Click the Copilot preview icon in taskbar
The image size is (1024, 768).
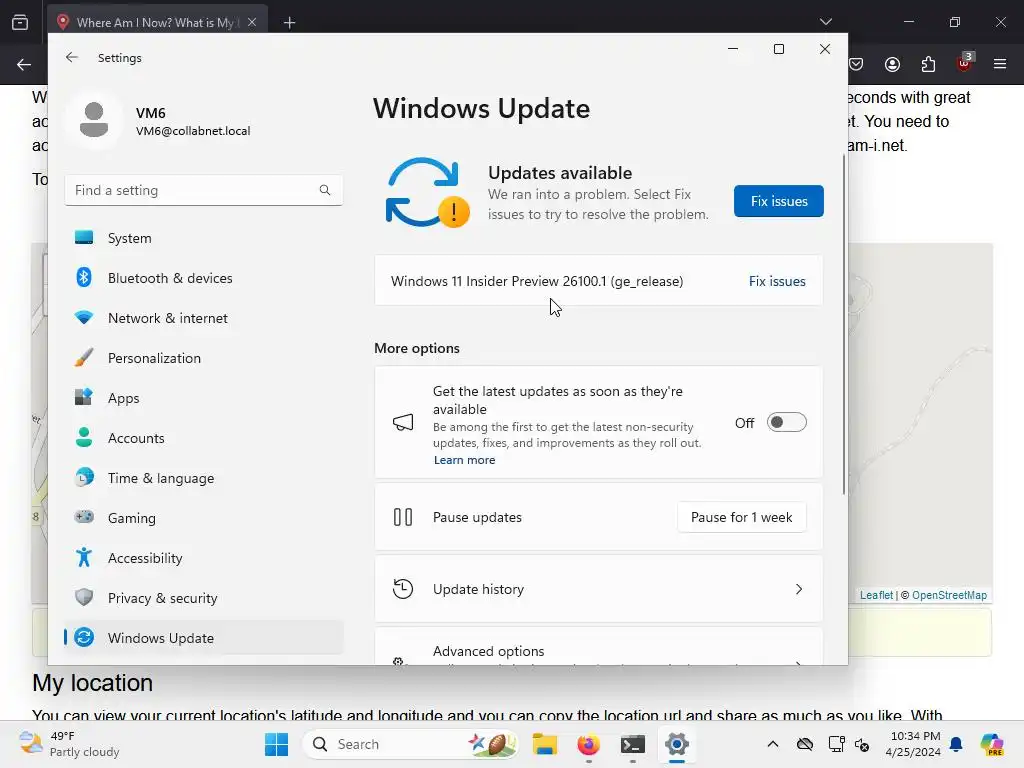tap(992, 744)
